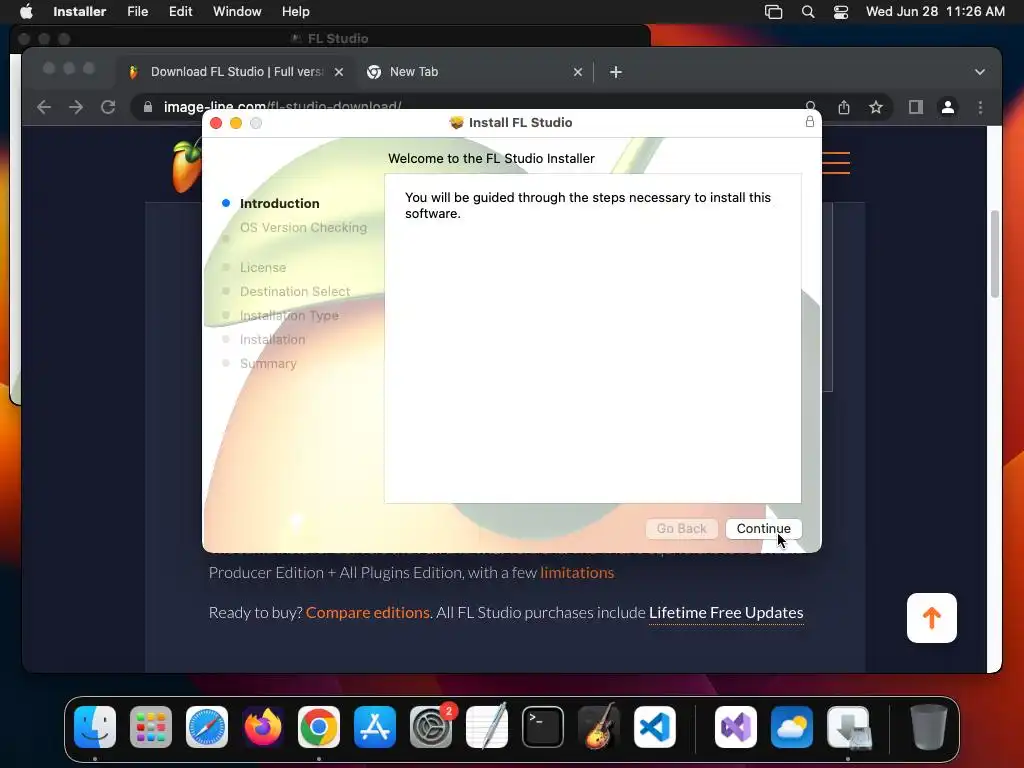Open Terminal from the Dock

pos(543,727)
